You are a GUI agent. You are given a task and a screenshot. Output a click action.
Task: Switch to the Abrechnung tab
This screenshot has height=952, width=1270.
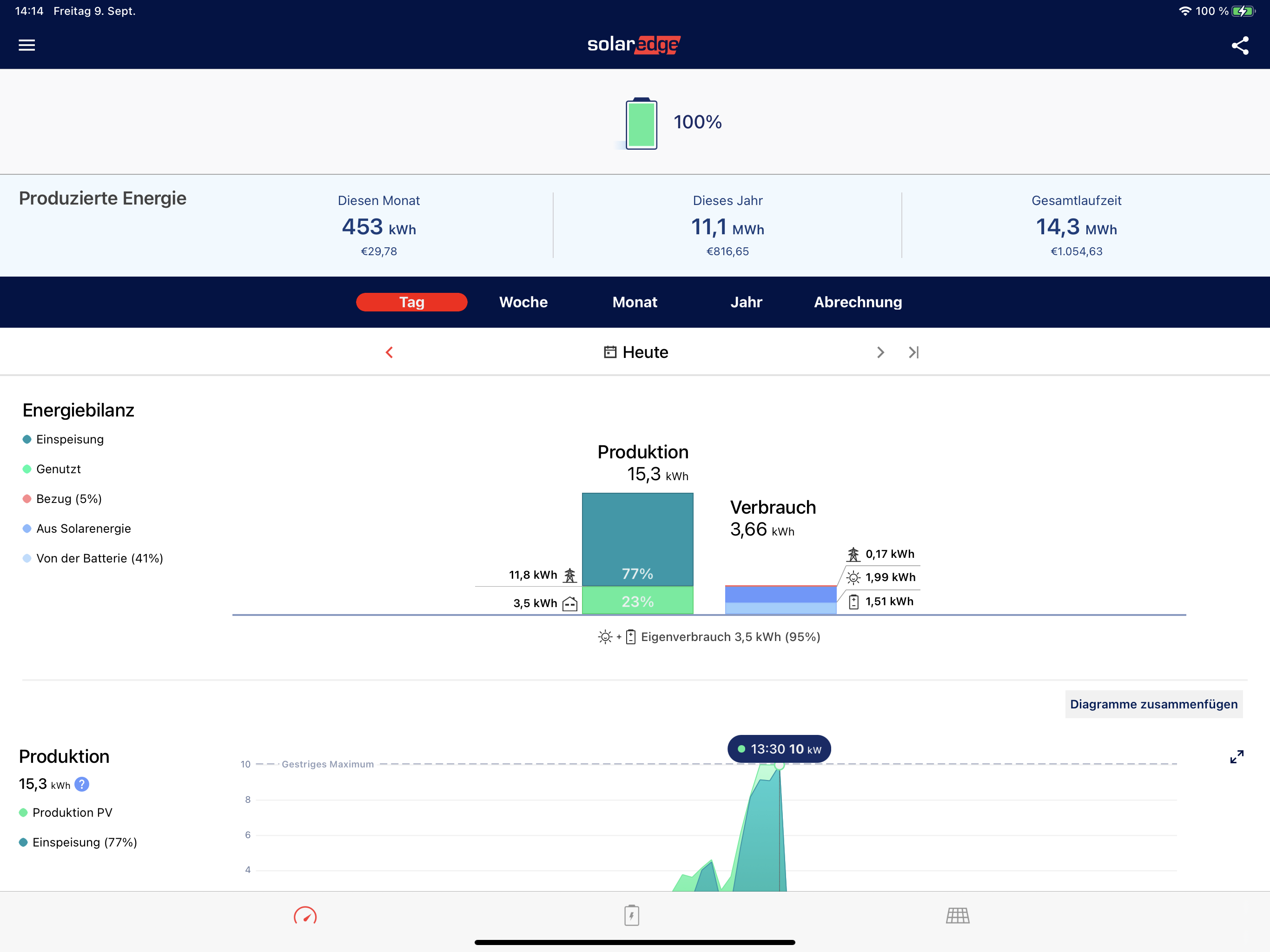pyautogui.click(x=857, y=302)
